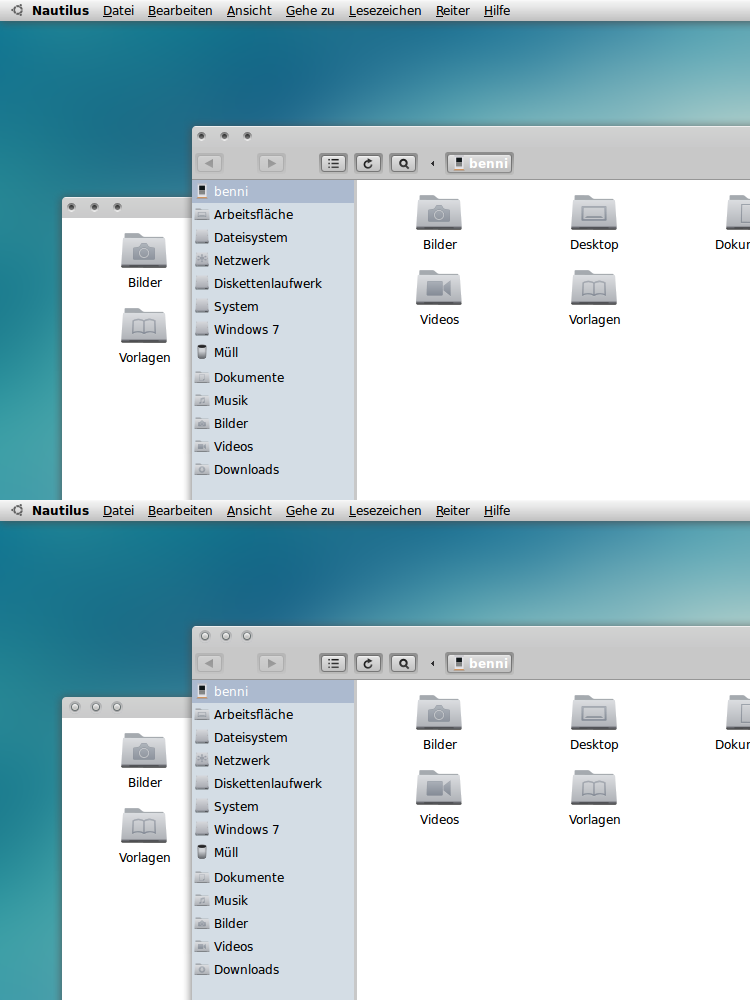Select Bilder folder in upper background window
The width and height of the screenshot is (750, 1000).
144,261
